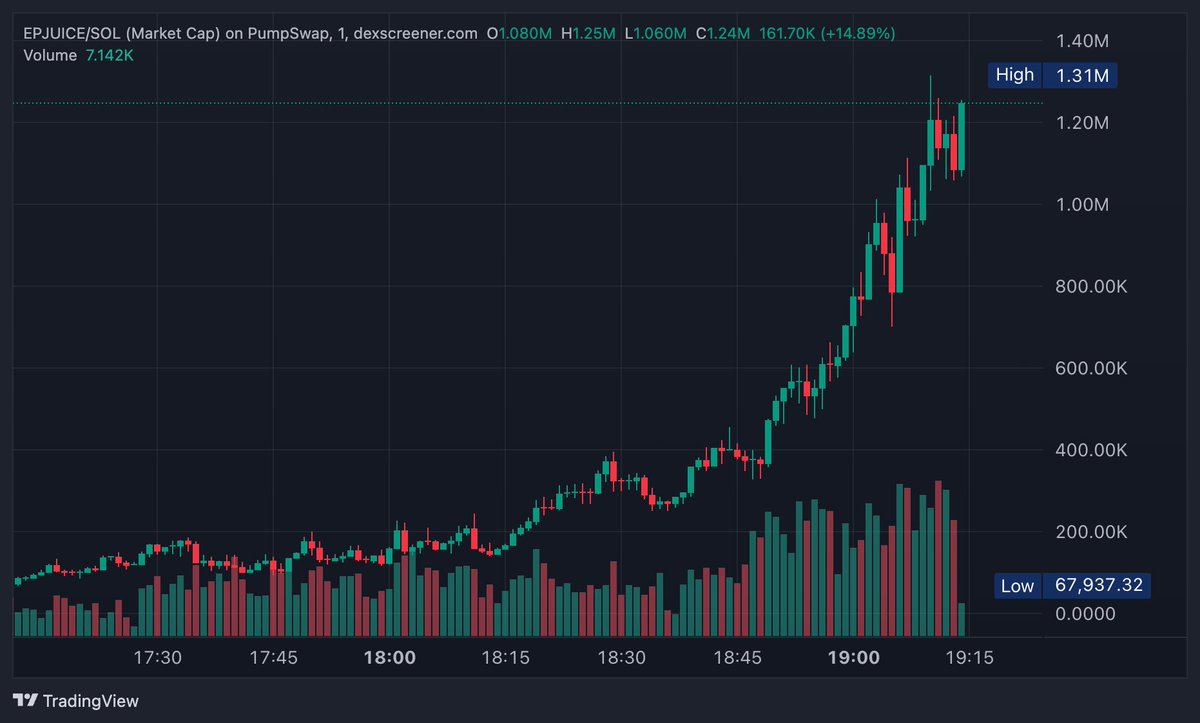
Task: Click the open value O1.080M
Action: click(519, 34)
